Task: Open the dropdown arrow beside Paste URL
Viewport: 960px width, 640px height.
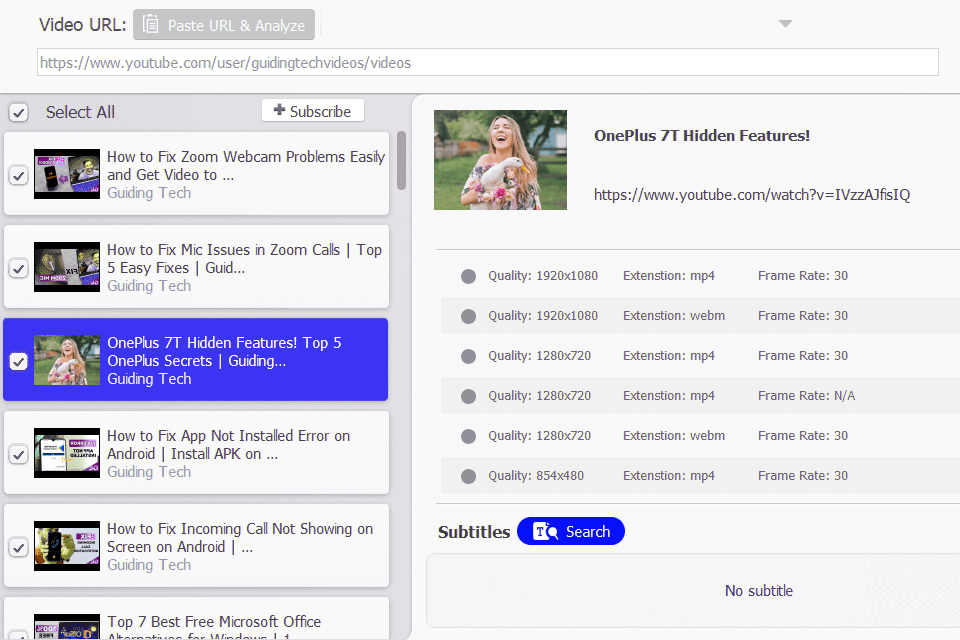Action: tap(785, 24)
